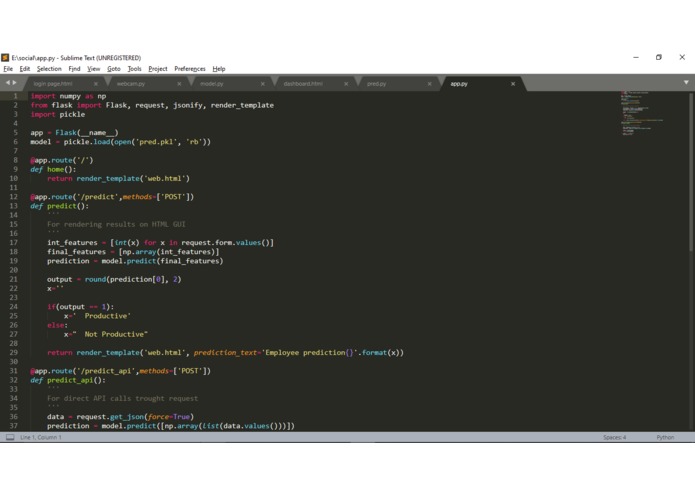Click the 'int_features' assignment line
The image size is (695, 494).
160,243
